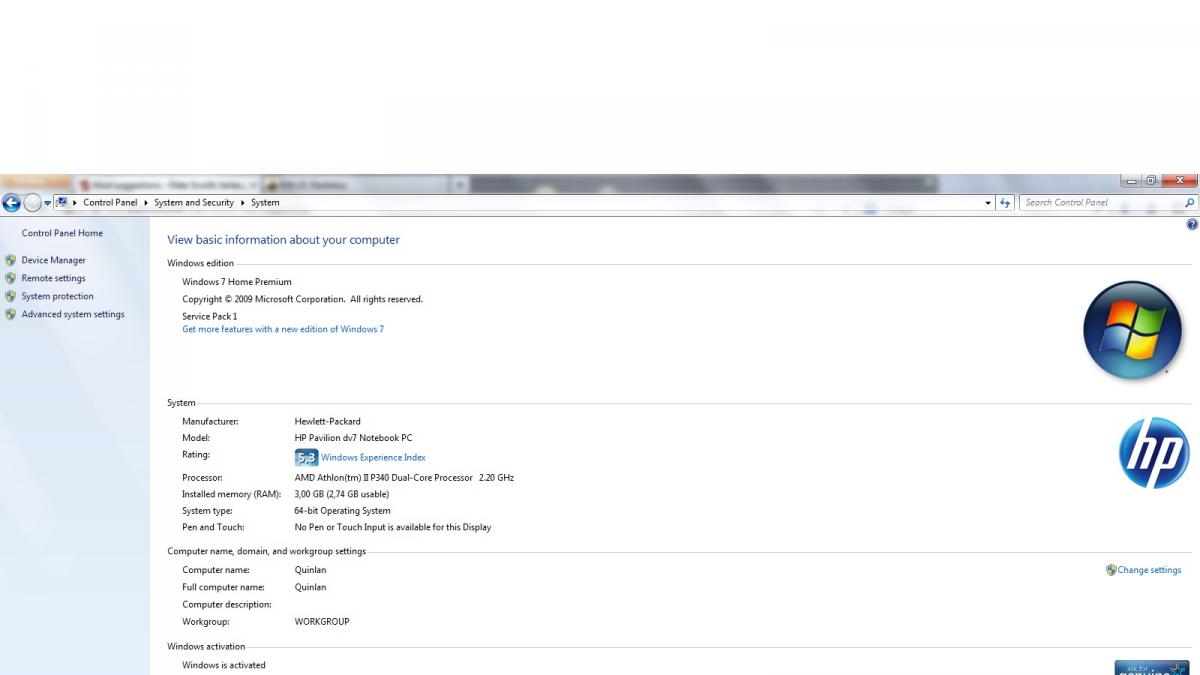Click the 'HP Pavilion dv7 Notebook PC' model value

pyautogui.click(x=354, y=438)
